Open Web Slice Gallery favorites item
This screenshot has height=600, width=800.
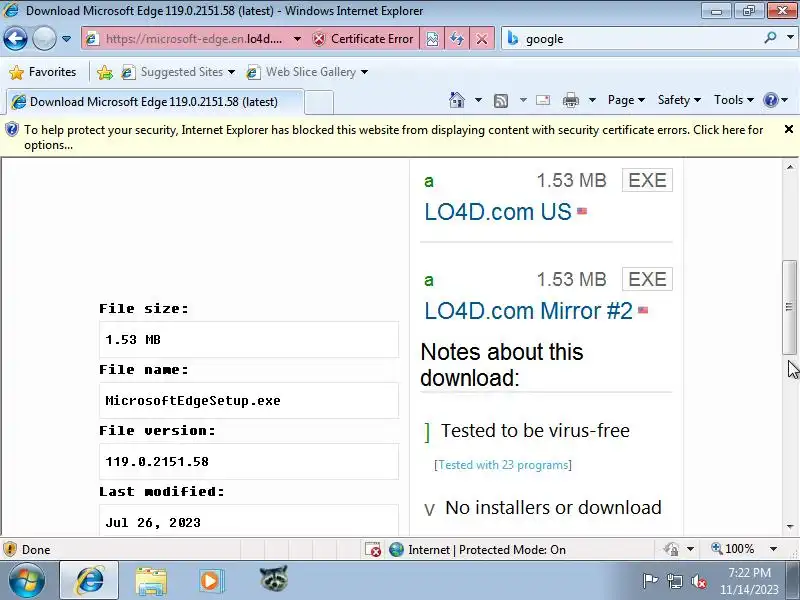pos(307,72)
